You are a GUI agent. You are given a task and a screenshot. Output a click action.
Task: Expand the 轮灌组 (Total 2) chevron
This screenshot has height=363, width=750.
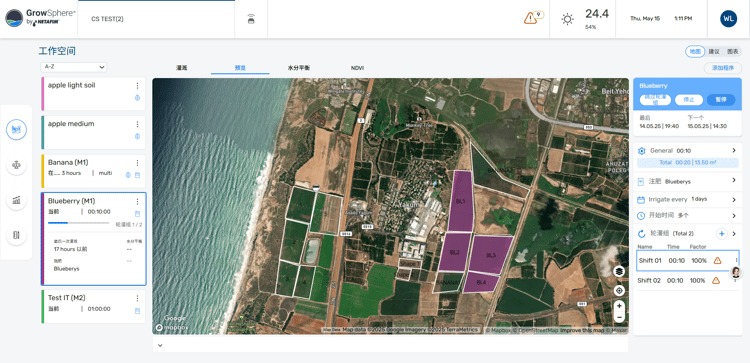734,233
